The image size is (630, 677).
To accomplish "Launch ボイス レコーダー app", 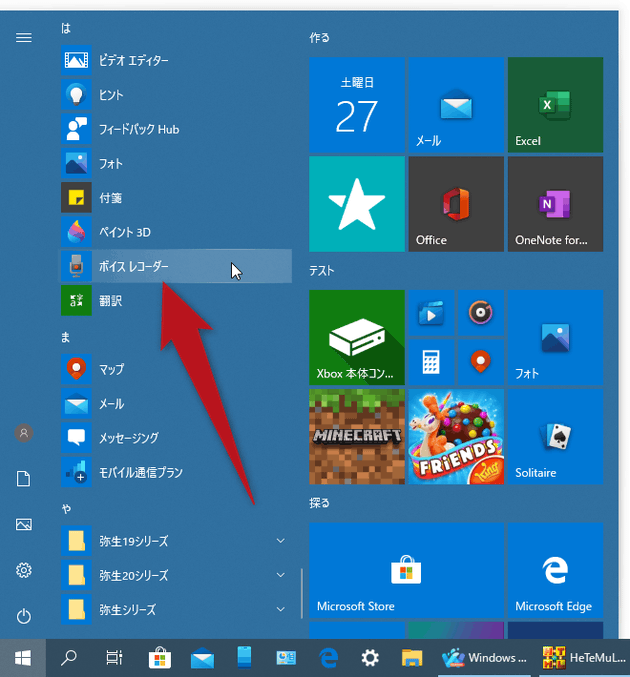I will (176, 266).
